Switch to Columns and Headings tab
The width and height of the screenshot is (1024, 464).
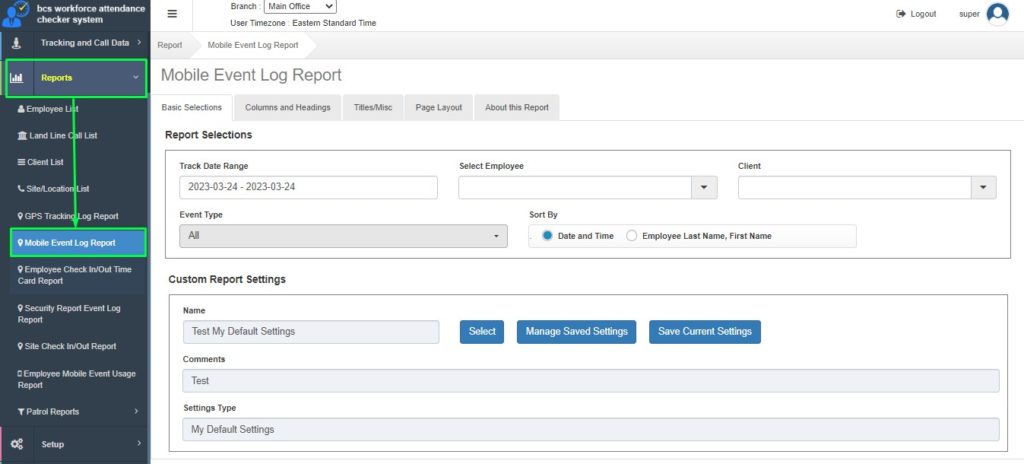coord(287,107)
